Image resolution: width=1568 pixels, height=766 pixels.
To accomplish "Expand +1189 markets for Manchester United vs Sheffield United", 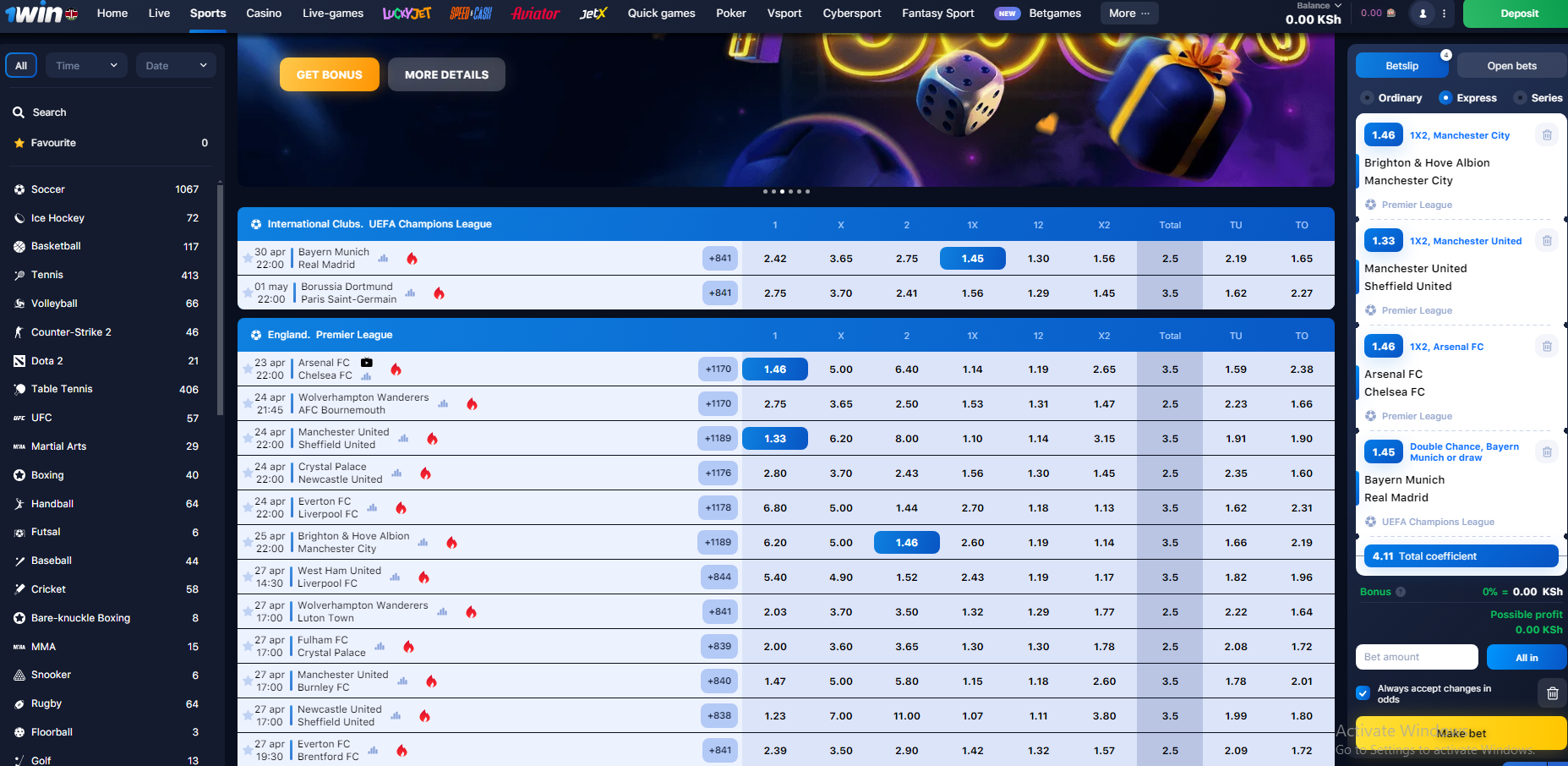I will [x=718, y=439].
